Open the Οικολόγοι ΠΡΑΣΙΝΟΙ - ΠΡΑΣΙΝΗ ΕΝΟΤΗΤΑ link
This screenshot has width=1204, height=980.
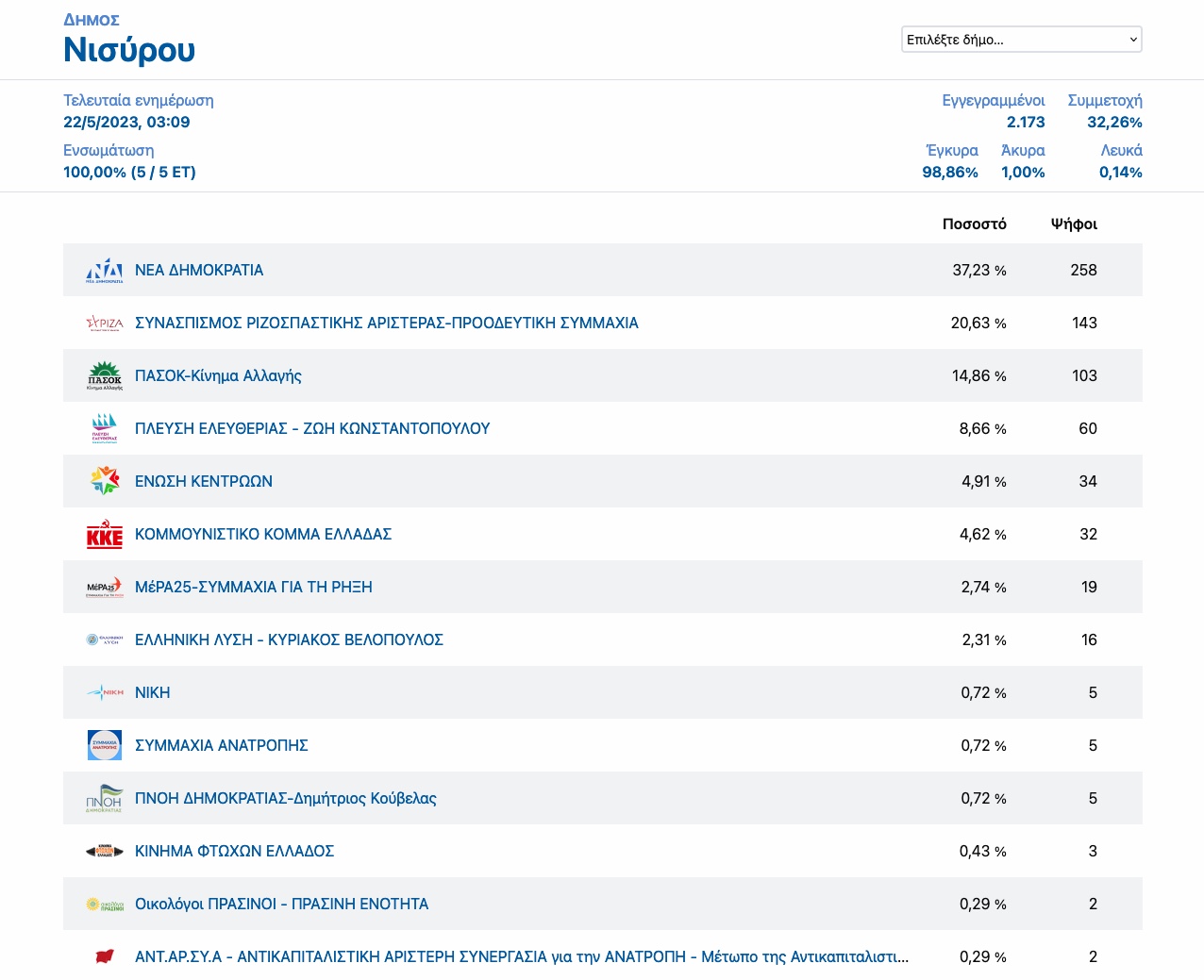pos(282,904)
